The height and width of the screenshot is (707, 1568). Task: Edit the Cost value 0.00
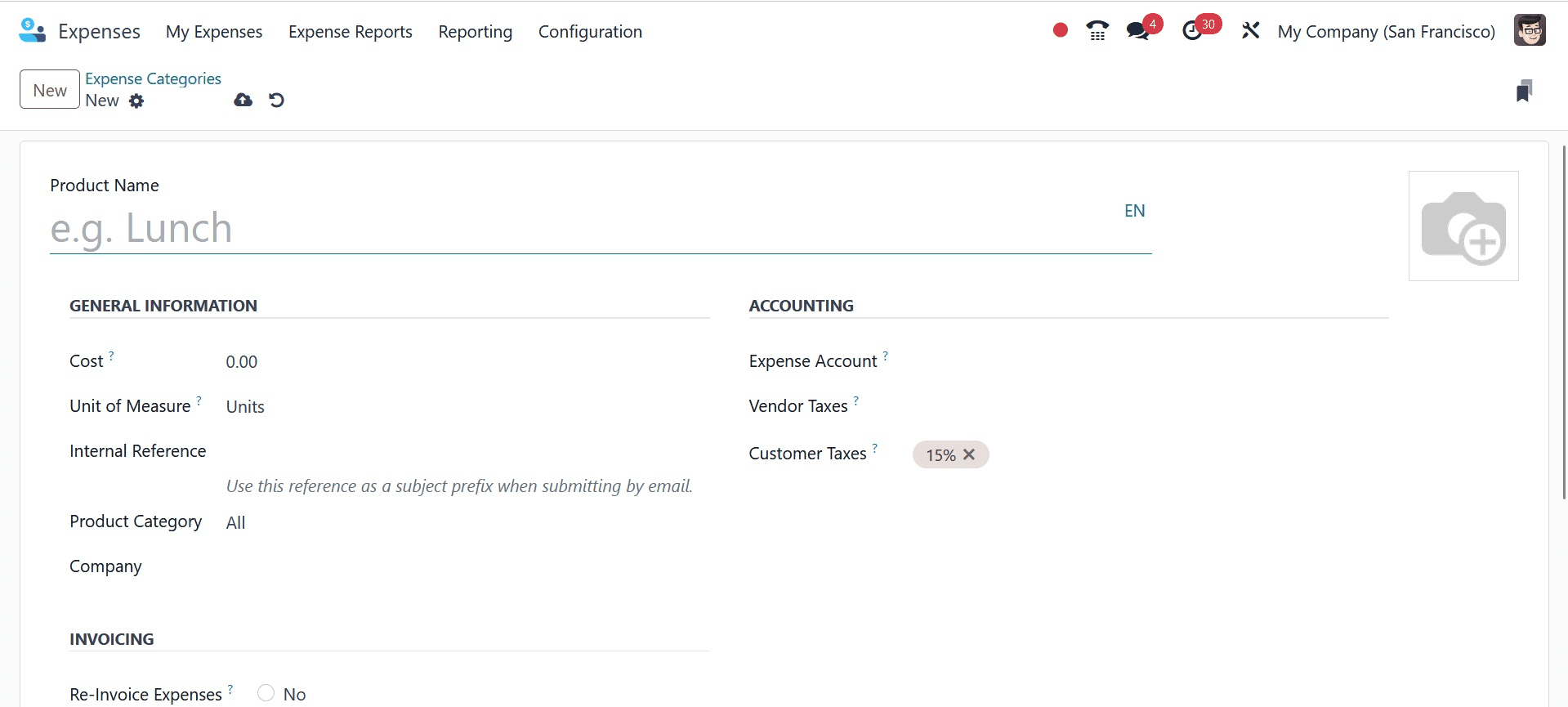tap(467, 362)
